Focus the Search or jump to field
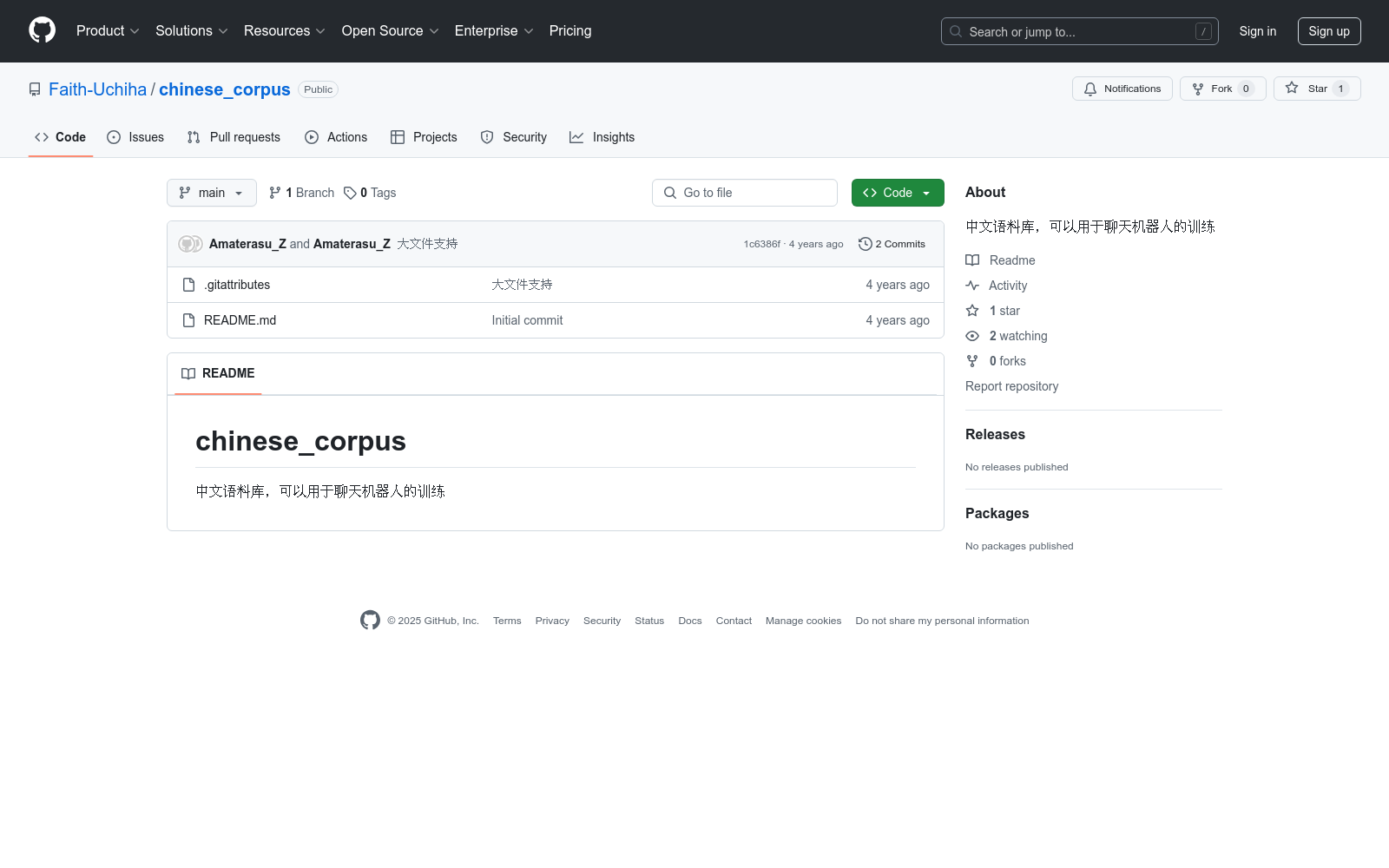1389x868 pixels. (1080, 31)
